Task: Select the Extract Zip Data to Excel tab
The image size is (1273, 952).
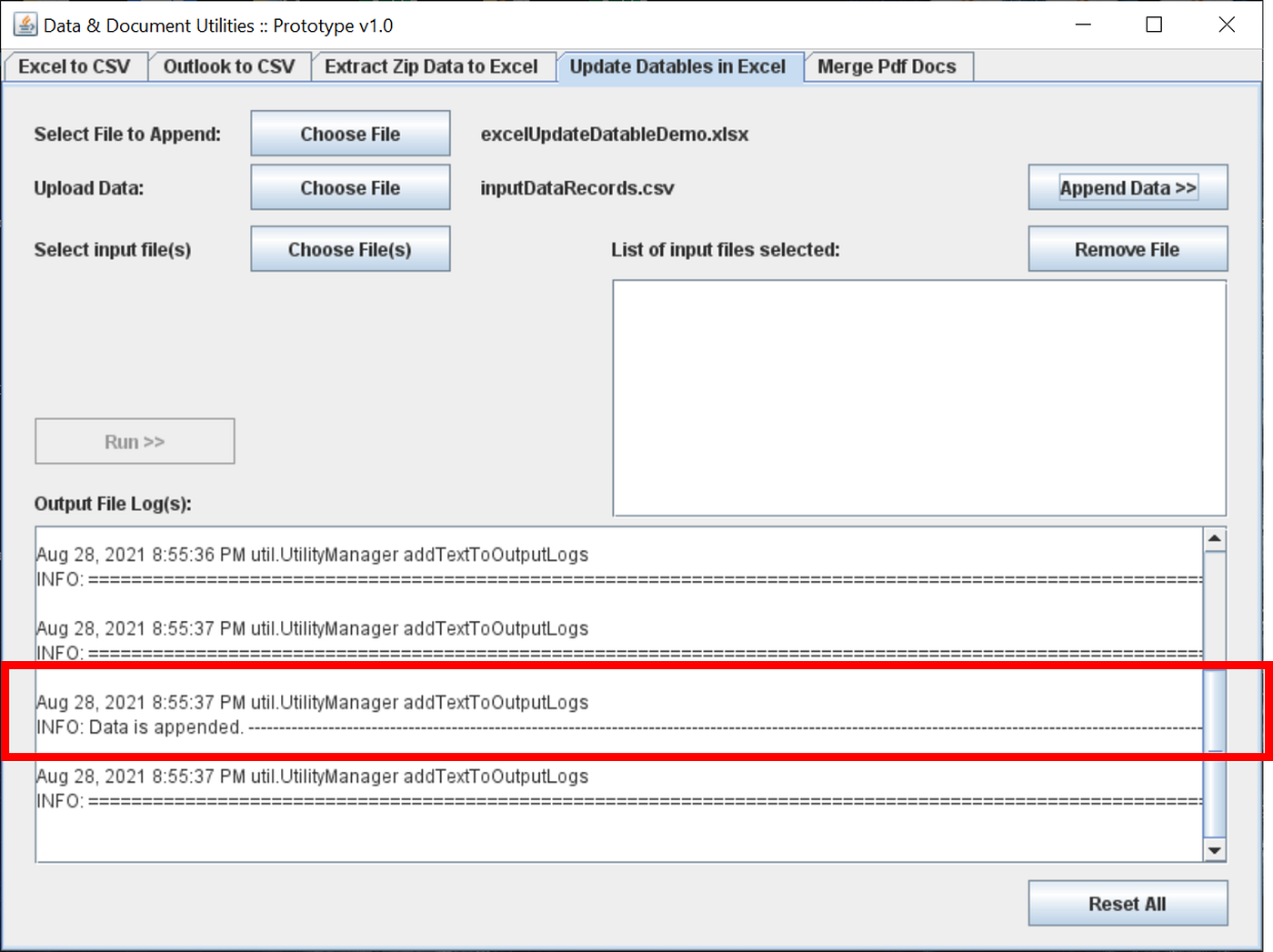Action: click(x=434, y=65)
